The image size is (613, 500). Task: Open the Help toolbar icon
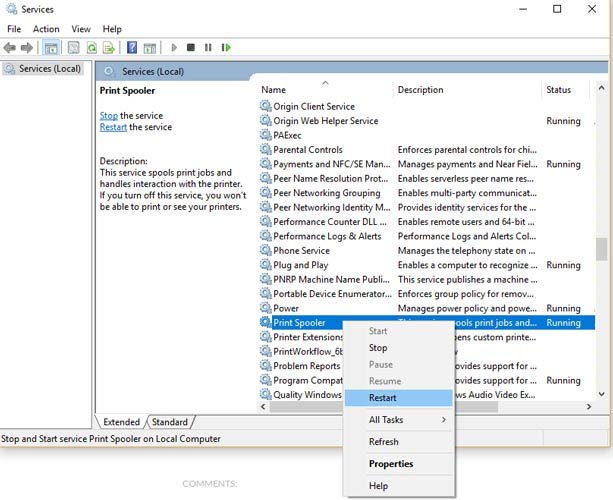click(132, 47)
